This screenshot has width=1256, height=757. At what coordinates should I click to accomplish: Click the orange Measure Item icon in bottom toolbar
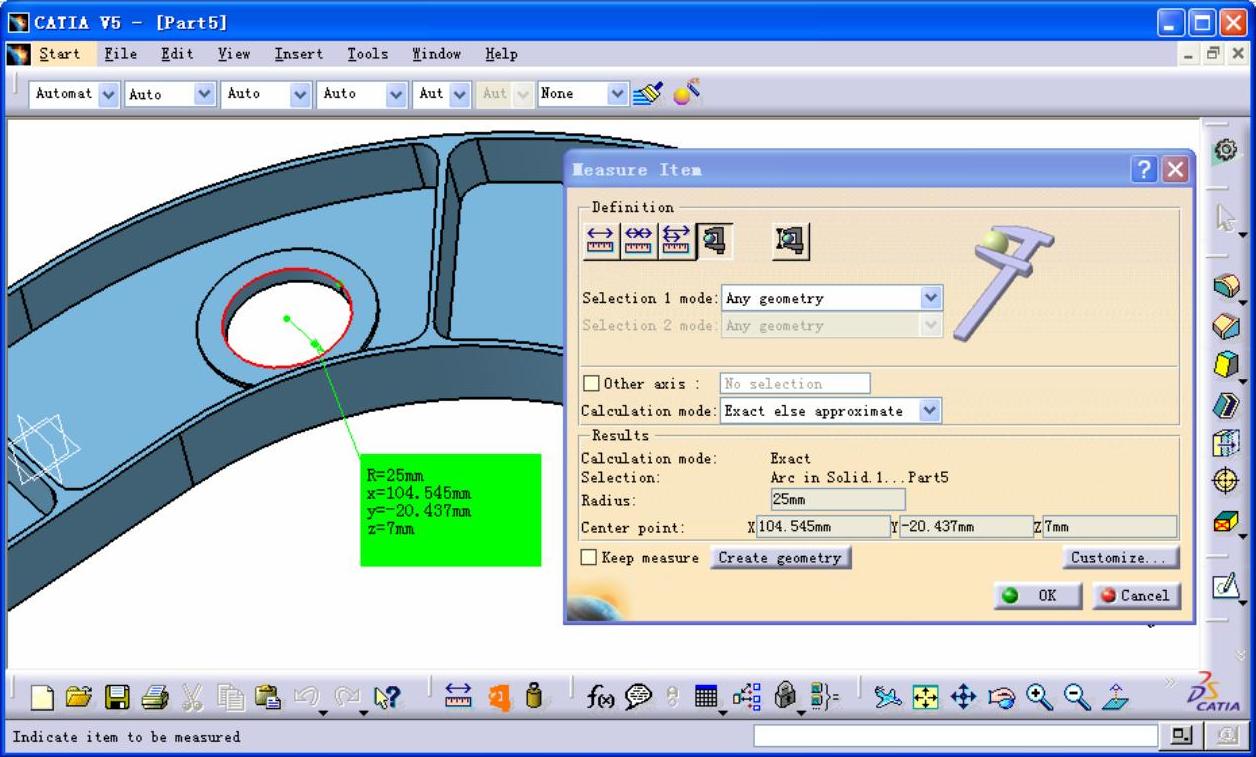499,697
